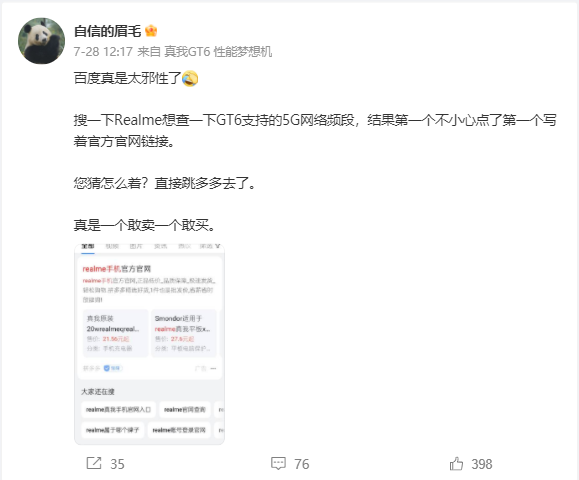Click the Smondor product card
Image resolution: width=579 pixels, height=480 pixels.
[x=184, y=333]
